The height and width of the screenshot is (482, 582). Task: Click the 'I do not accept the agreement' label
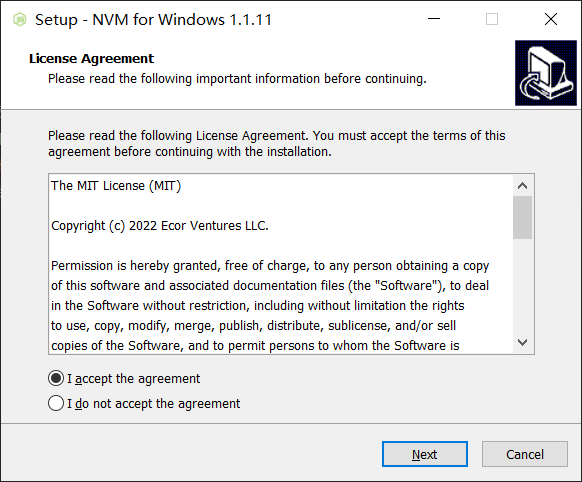coord(154,404)
